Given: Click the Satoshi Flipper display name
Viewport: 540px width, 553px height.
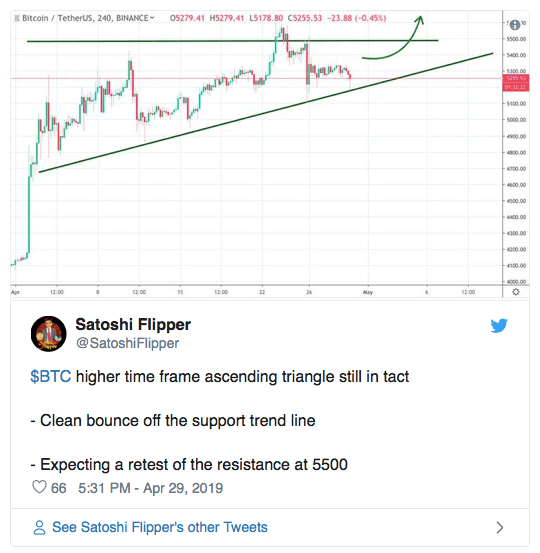Looking at the screenshot, I should tap(133, 324).
